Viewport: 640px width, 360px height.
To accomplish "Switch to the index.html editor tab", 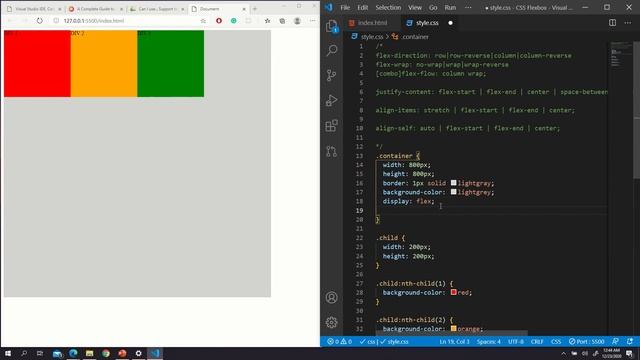I will tap(369, 23).
